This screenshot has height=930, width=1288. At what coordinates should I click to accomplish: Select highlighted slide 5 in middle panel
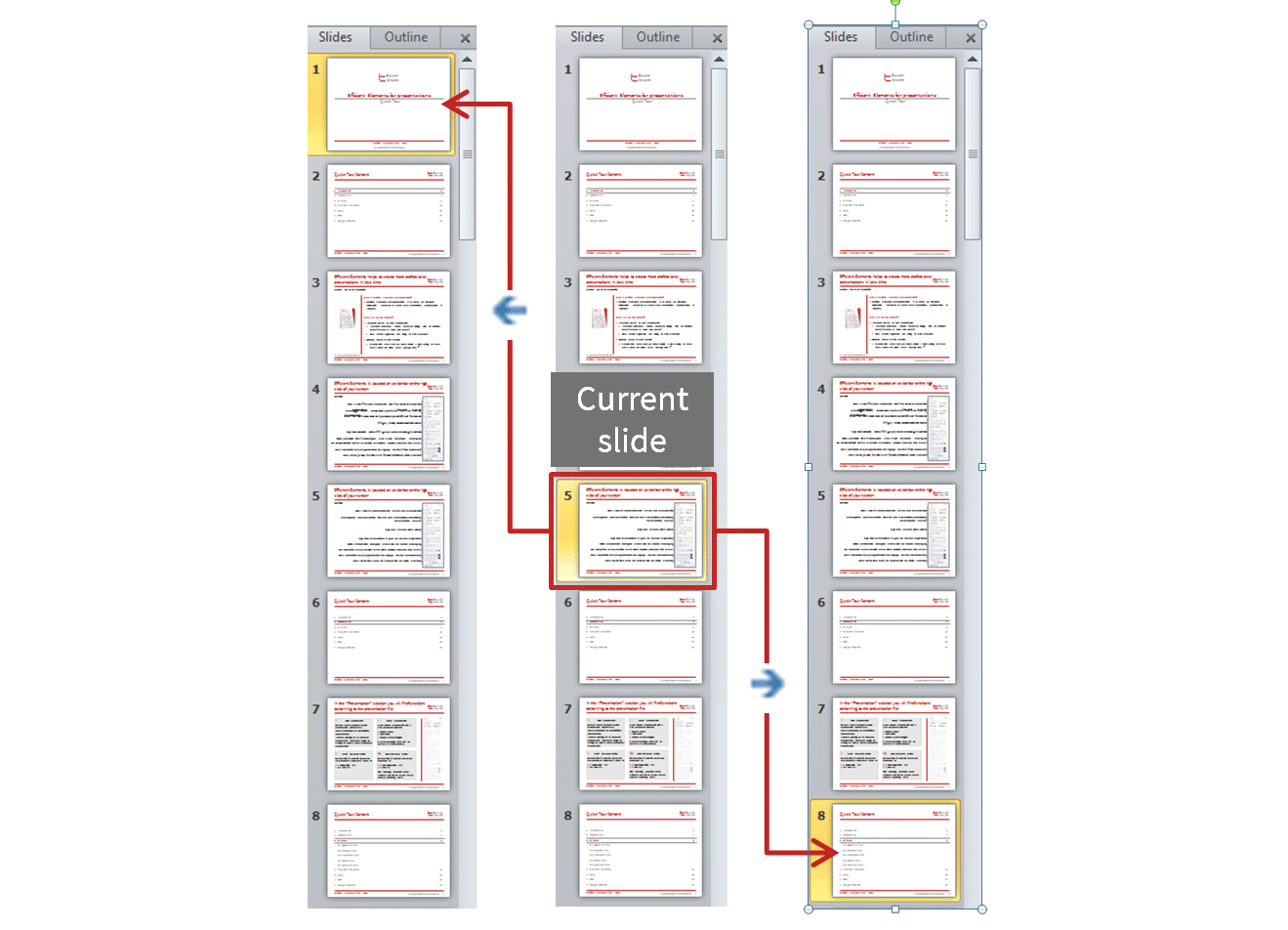coord(641,530)
